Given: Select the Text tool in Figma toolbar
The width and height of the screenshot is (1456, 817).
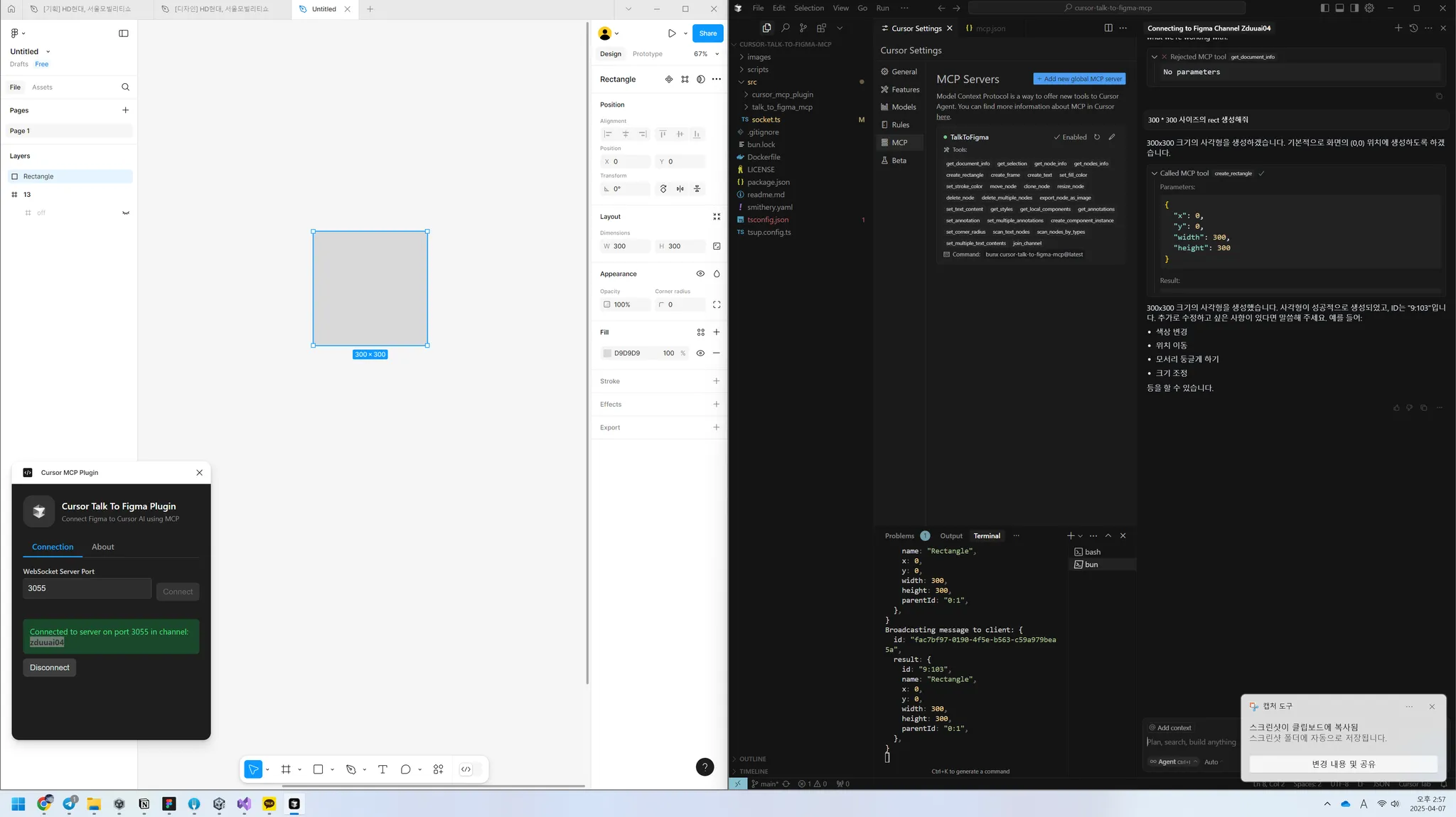Looking at the screenshot, I should click(x=382, y=769).
